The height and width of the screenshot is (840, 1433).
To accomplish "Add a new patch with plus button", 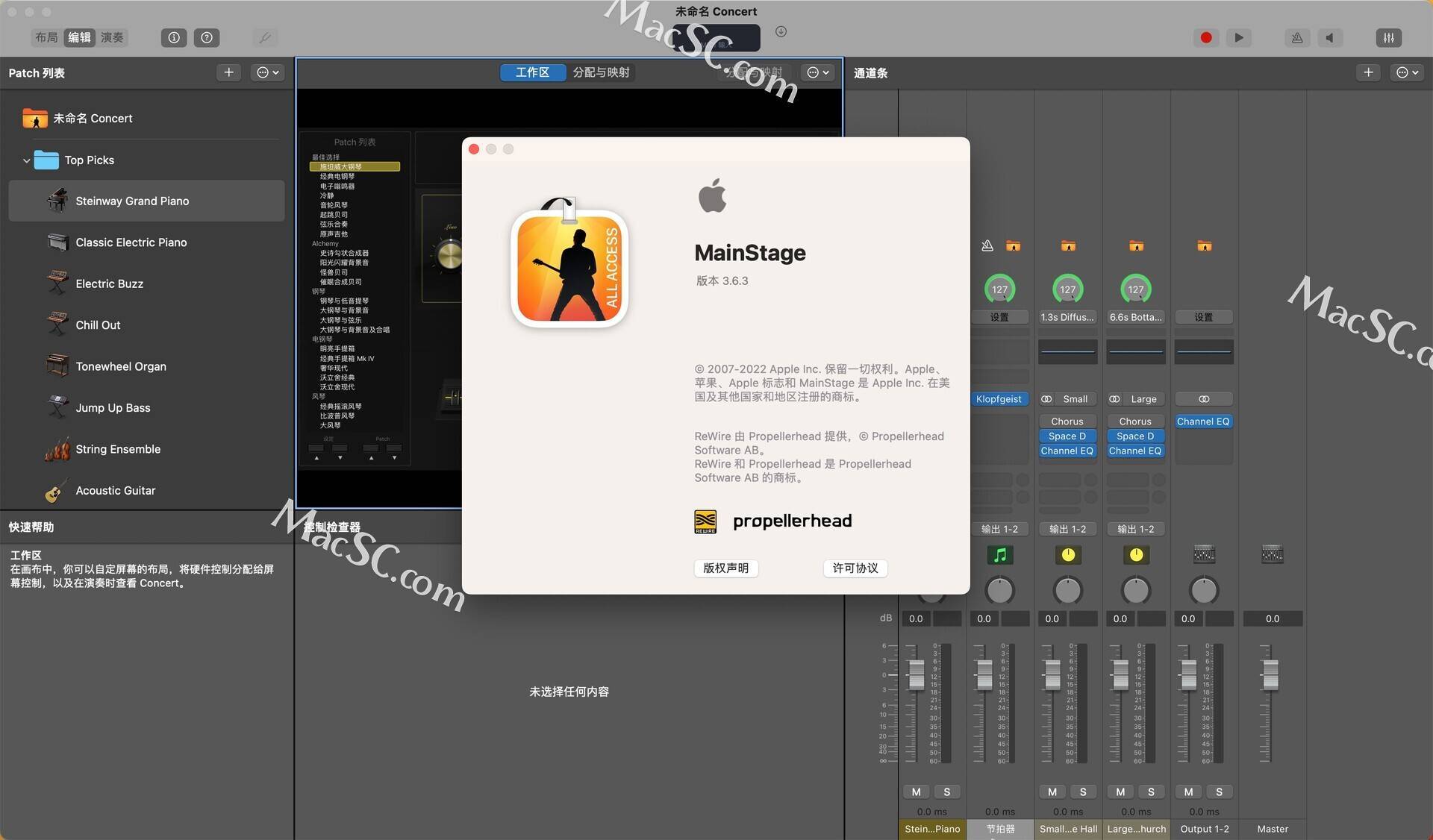I will [229, 72].
